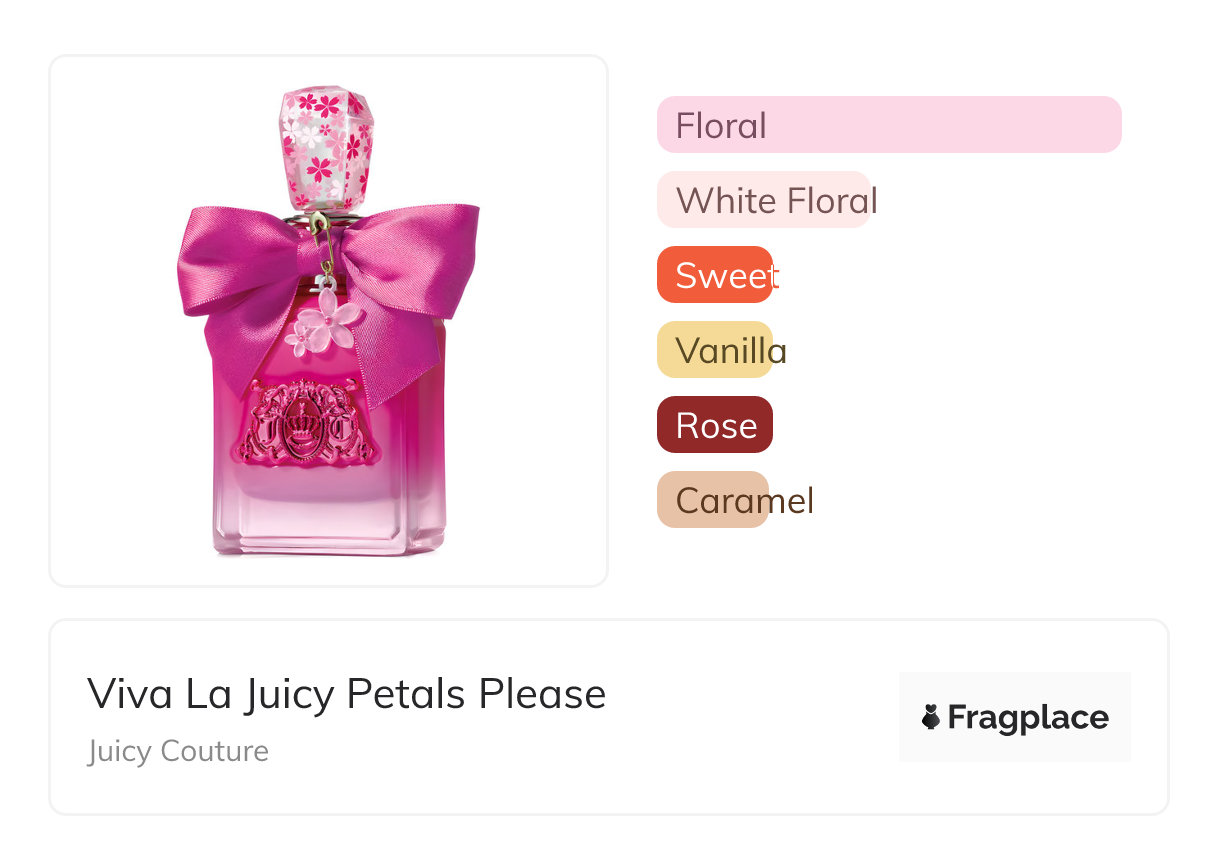
Task: Select the White Floral accord bar
Action: (764, 200)
